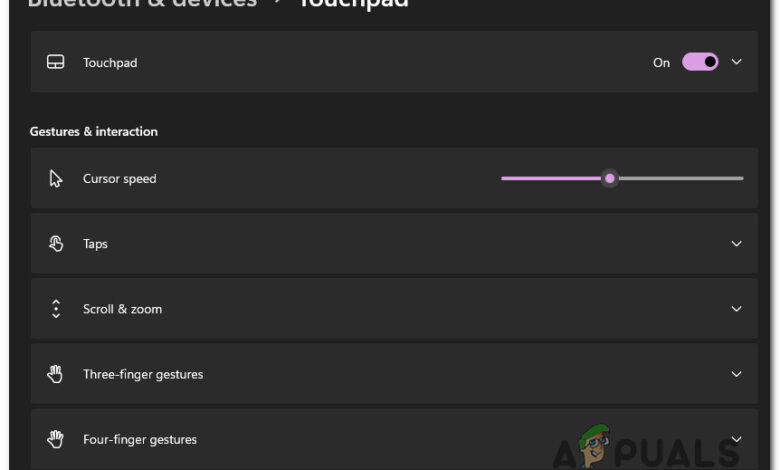This screenshot has width=780, height=470.
Task: Click the Cursor speed slider thumb
Action: 610,179
